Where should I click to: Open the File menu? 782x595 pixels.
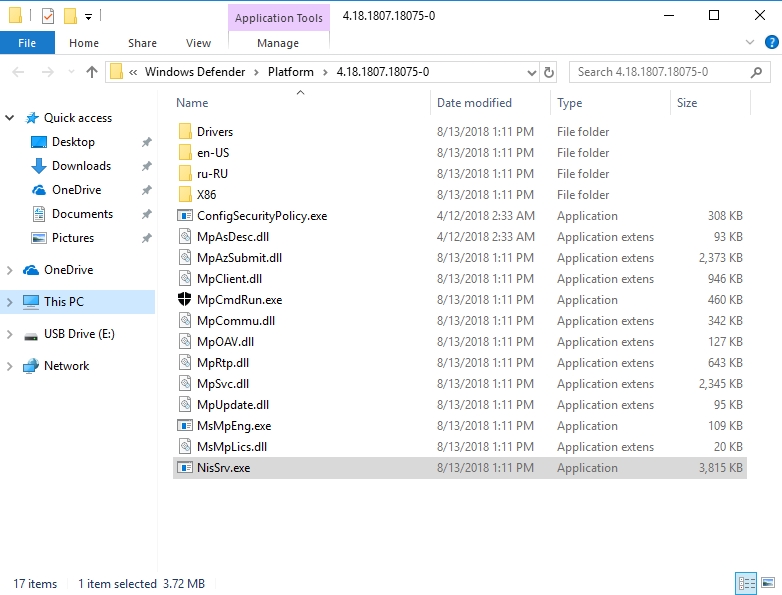click(27, 43)
